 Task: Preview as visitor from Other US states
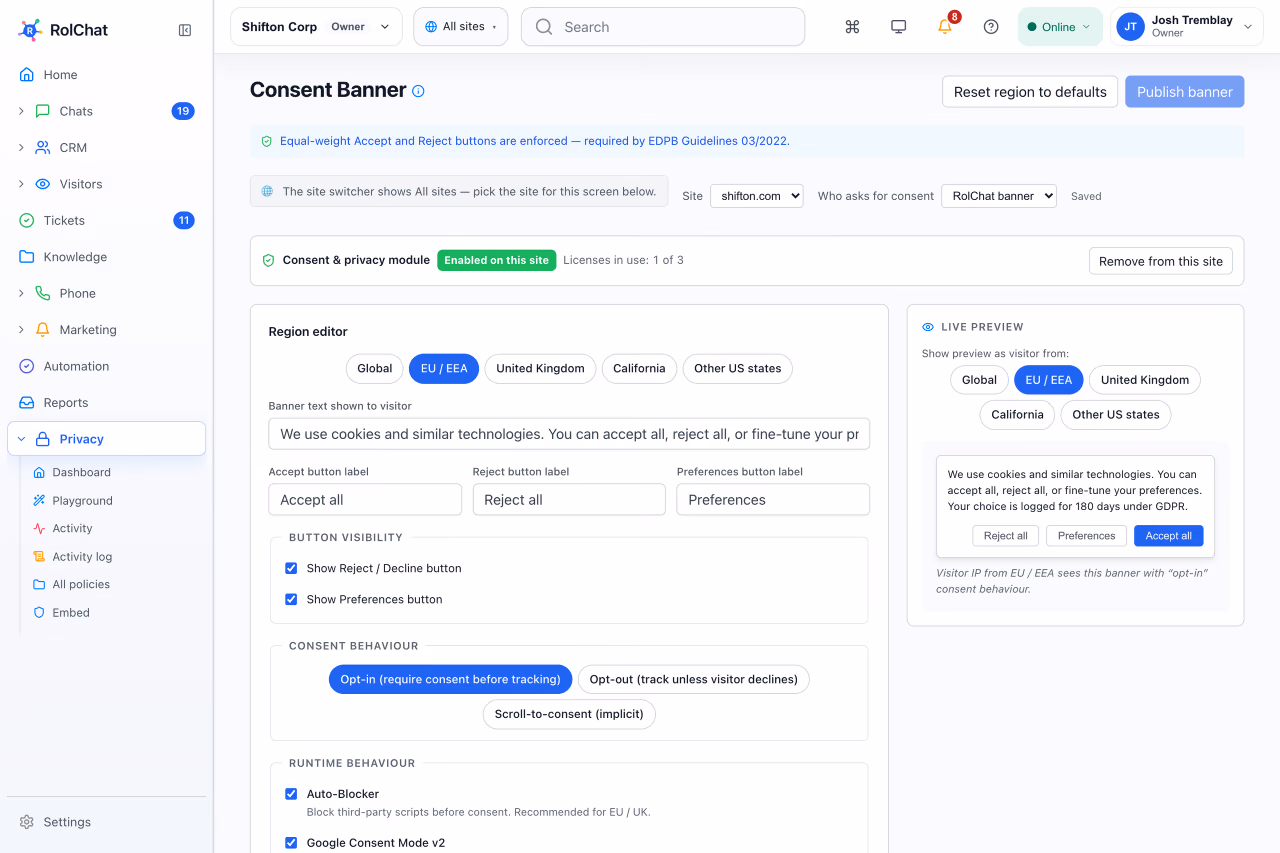[x=1115, y=414]
